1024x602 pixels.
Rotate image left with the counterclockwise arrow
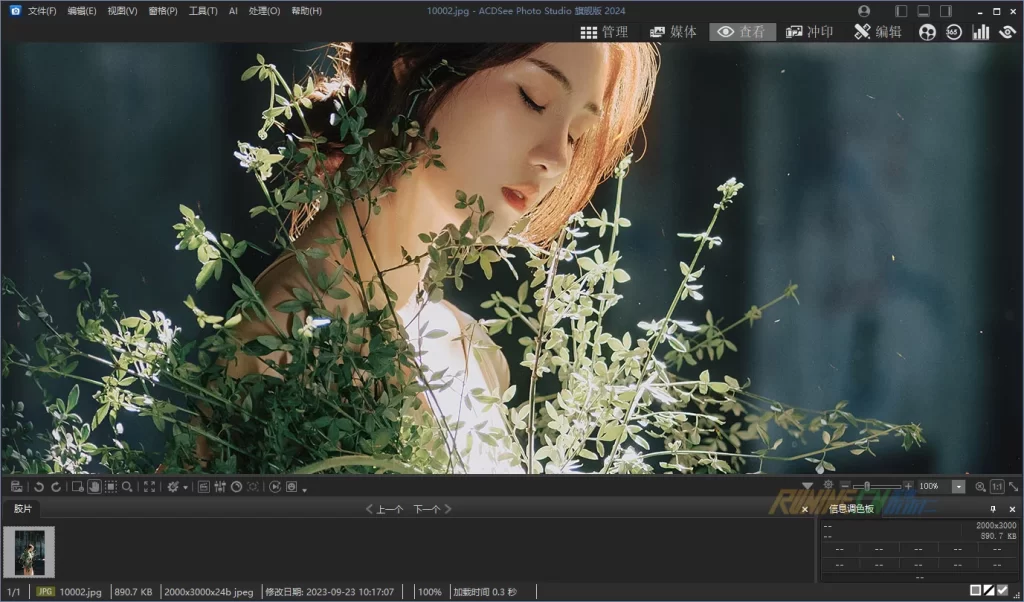point(39,487)
